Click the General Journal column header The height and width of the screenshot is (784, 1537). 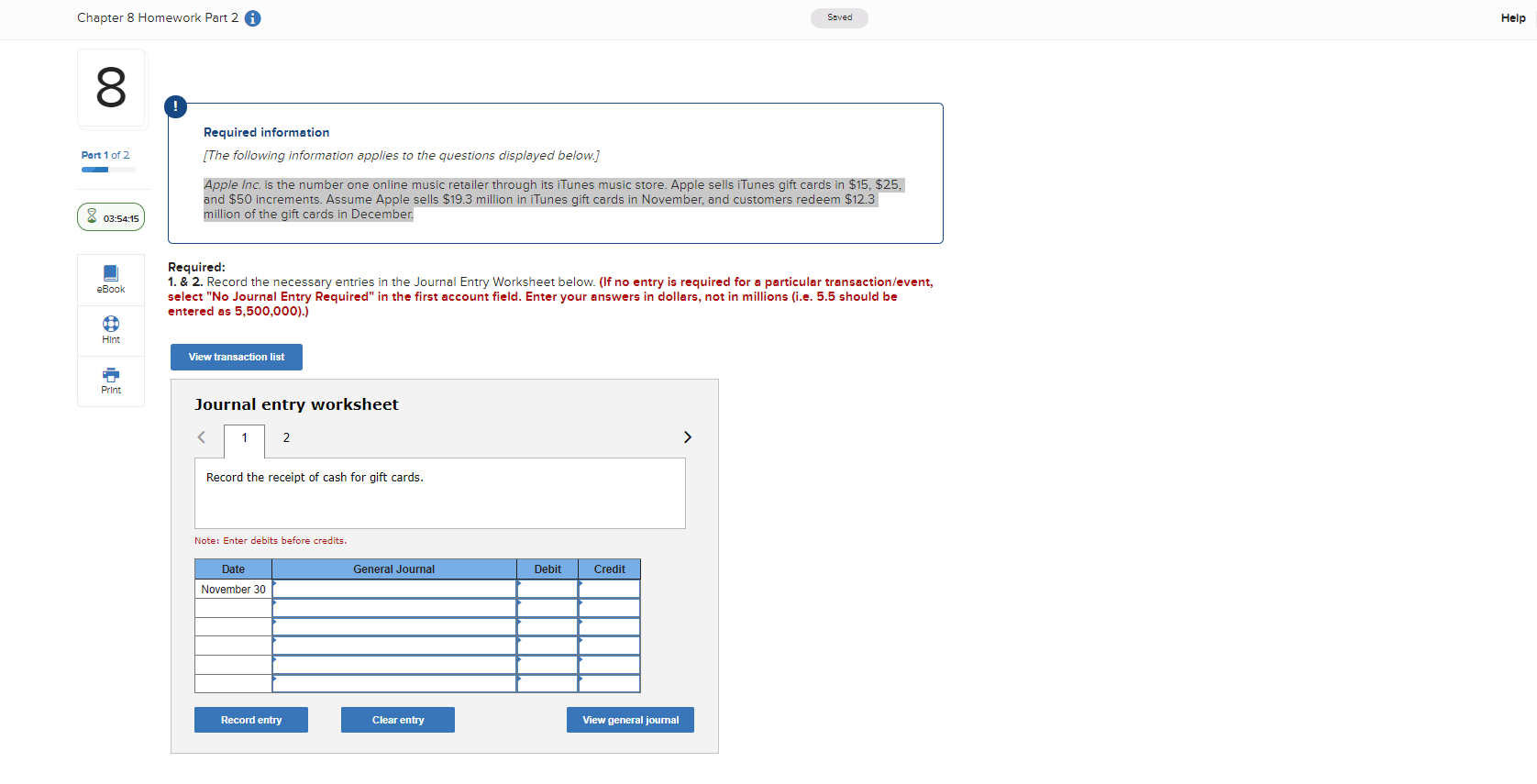click(394, 569)
